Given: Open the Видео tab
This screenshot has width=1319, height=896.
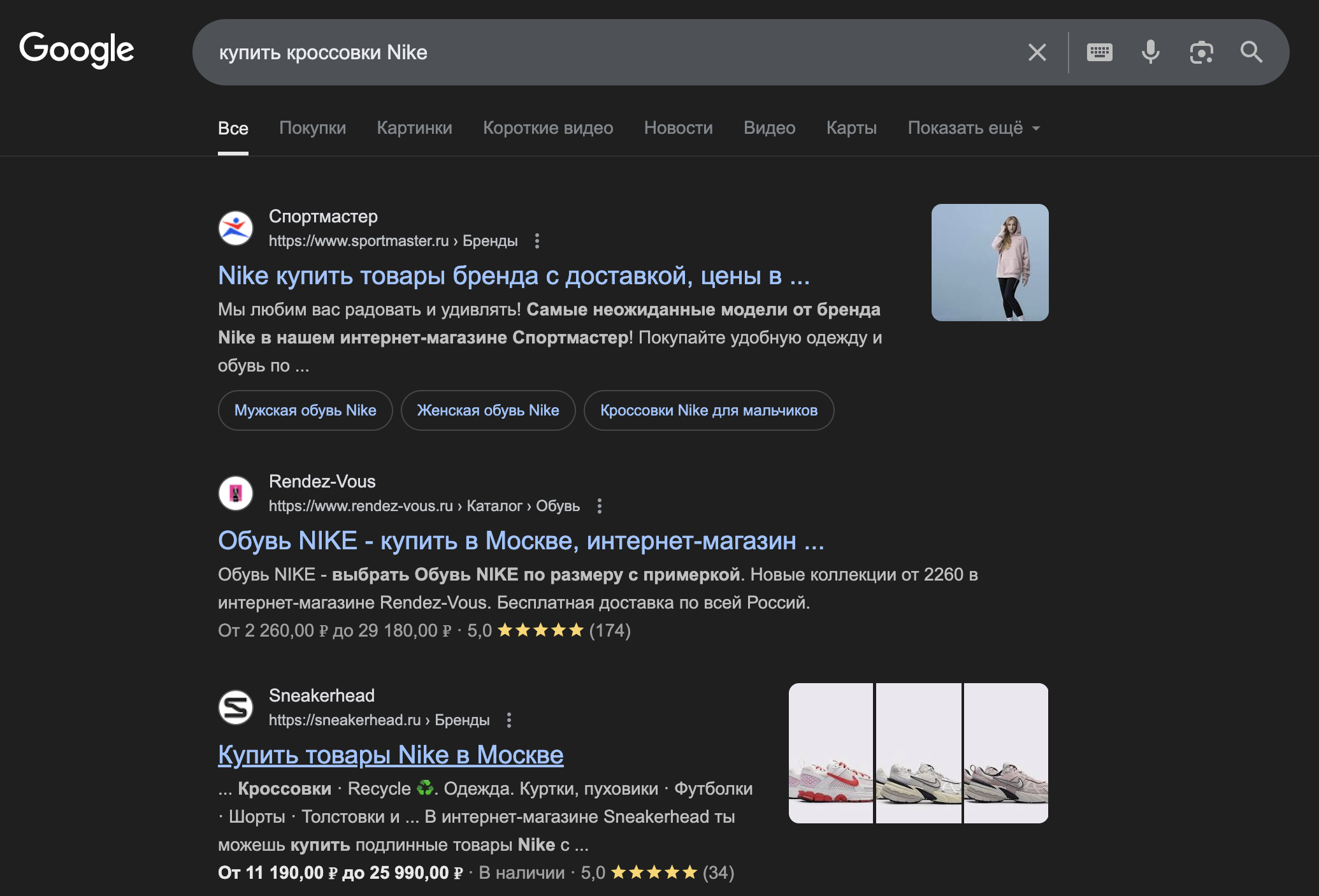Looking at the screenshot, I should (x=770, y=128).
